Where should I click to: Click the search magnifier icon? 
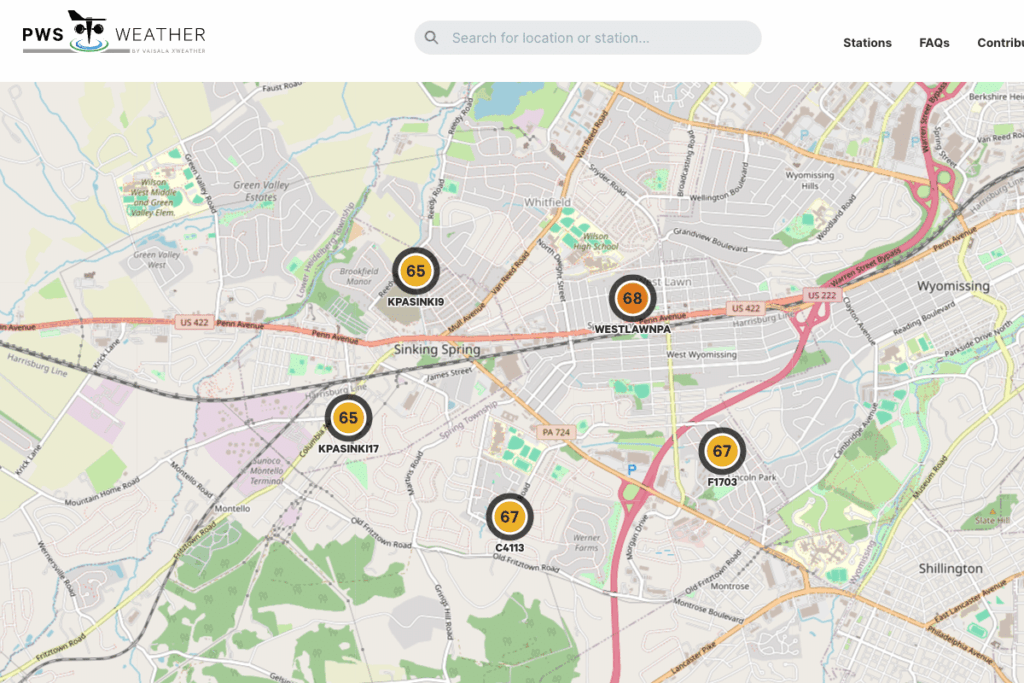[432, 38]
